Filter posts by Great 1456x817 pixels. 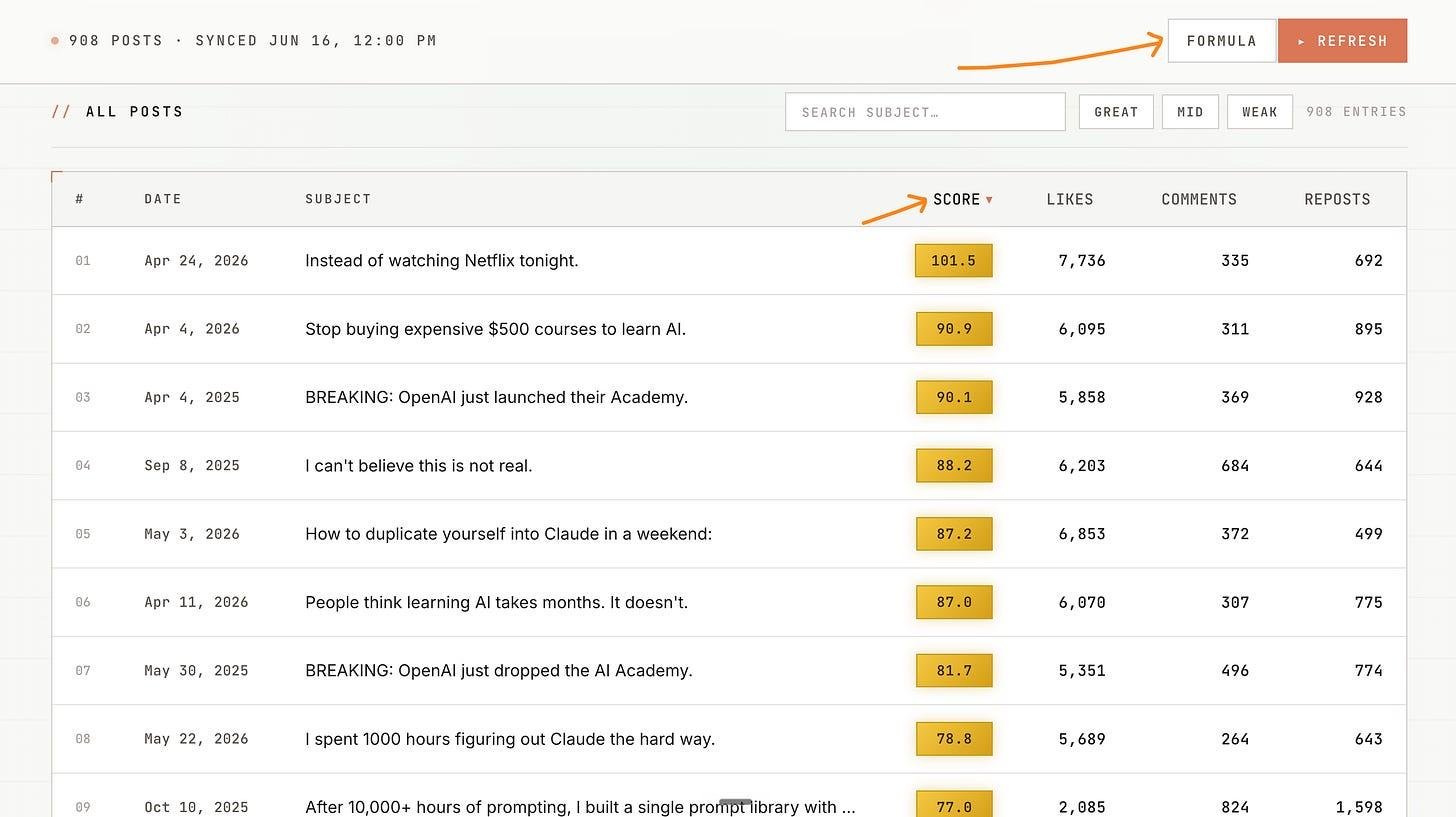(x=1116, y=112)
